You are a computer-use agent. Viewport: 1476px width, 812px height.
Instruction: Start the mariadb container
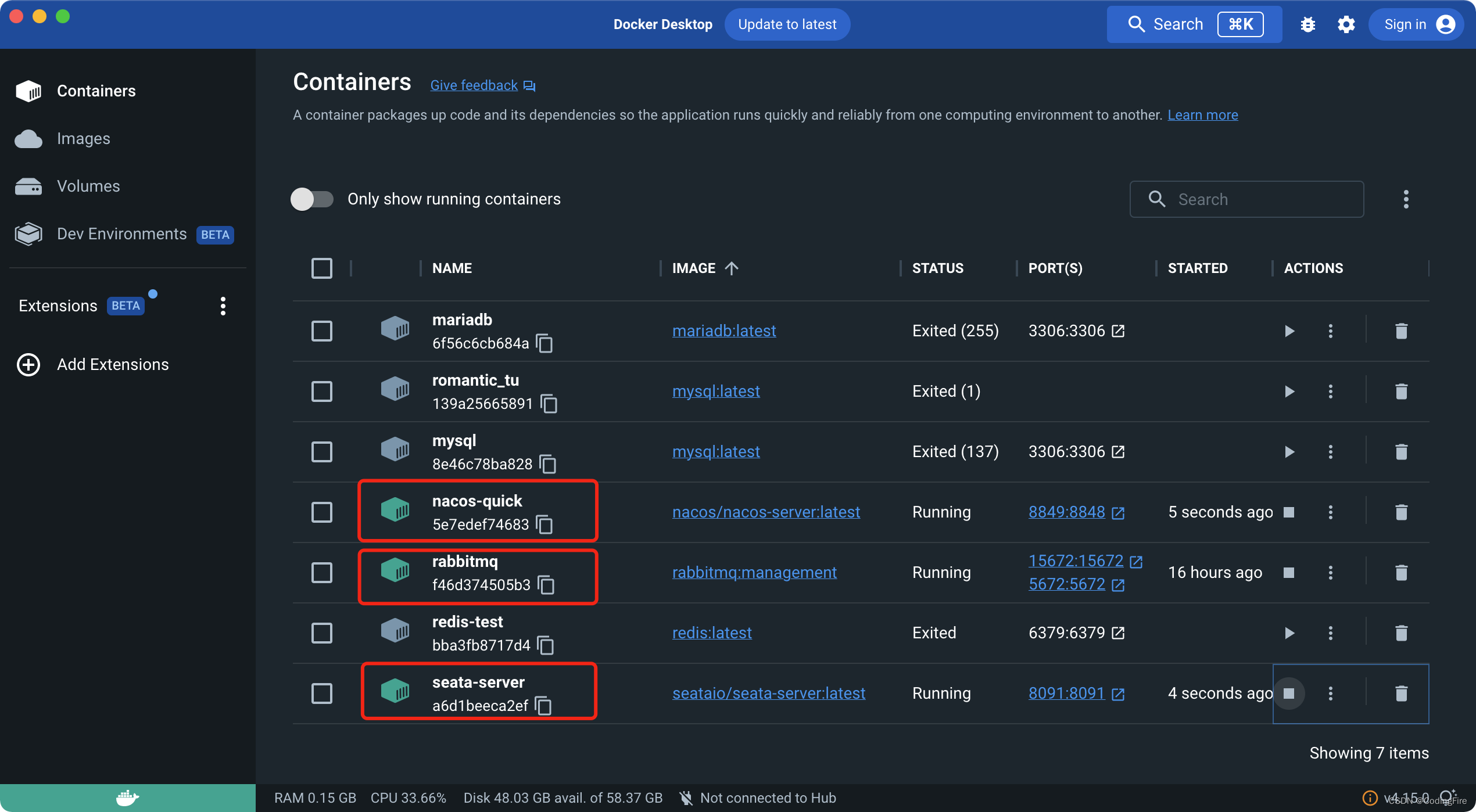pyautogui.click(x=1289, y=331)
